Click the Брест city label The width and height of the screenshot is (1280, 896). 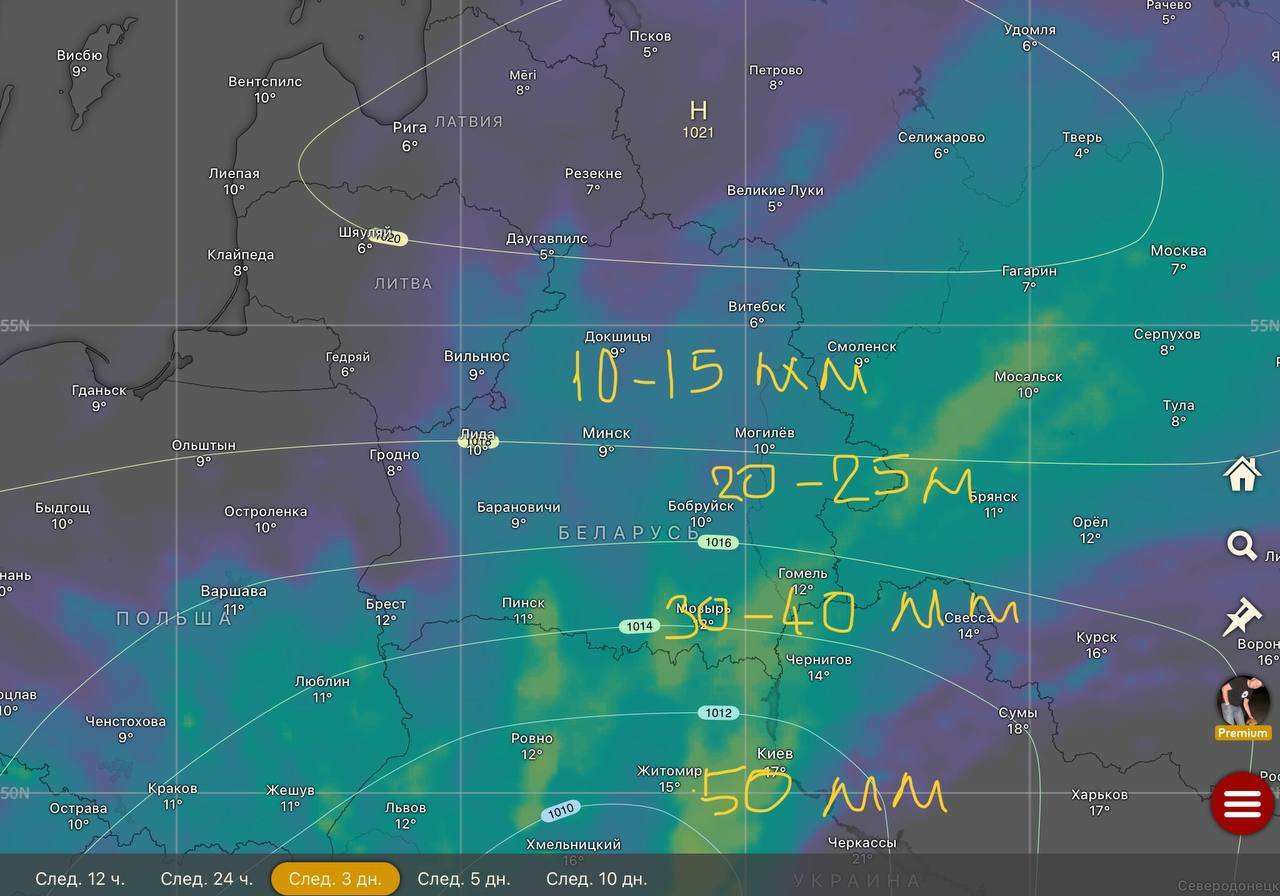(x=386, y=603)
